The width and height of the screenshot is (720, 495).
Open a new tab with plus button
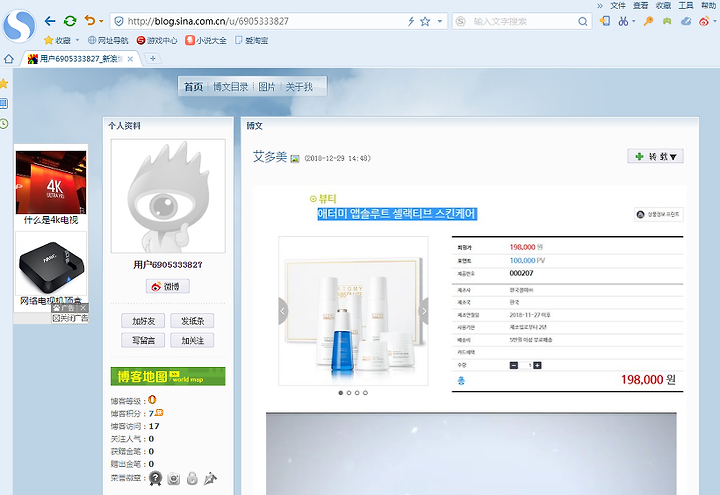[152, 58]
